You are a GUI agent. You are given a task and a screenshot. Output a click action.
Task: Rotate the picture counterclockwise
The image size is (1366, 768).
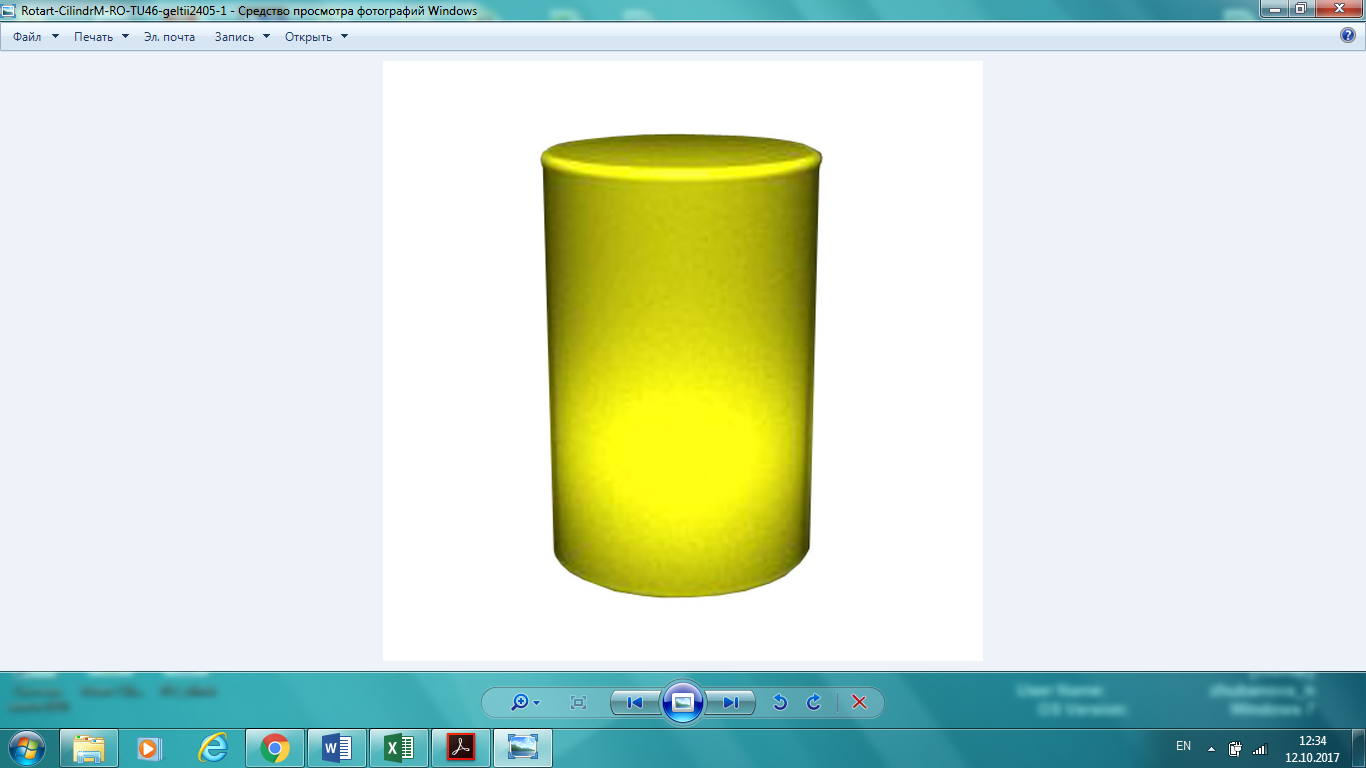point(780,703)
